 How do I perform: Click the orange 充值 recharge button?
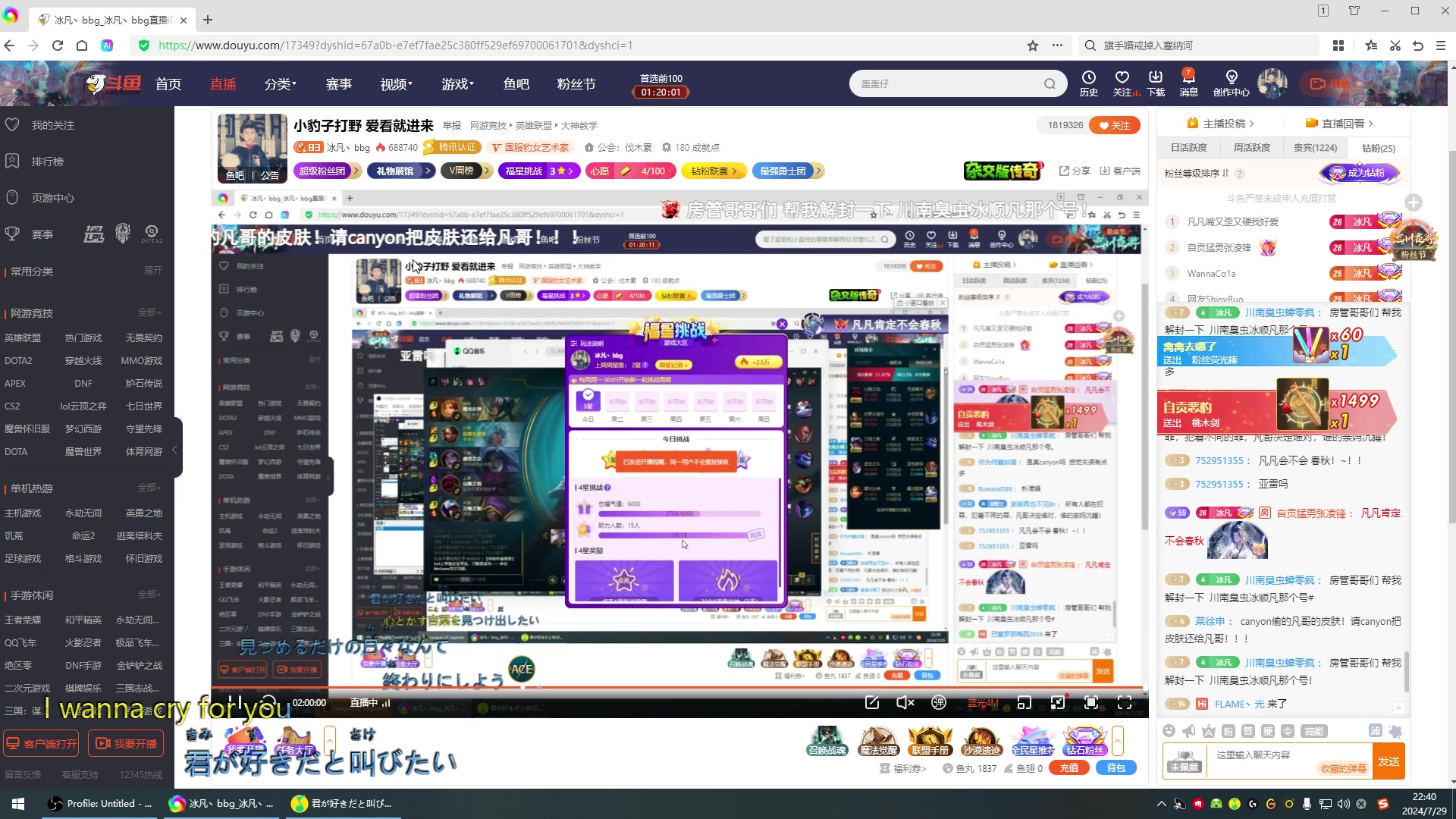tap(1069, 768)
